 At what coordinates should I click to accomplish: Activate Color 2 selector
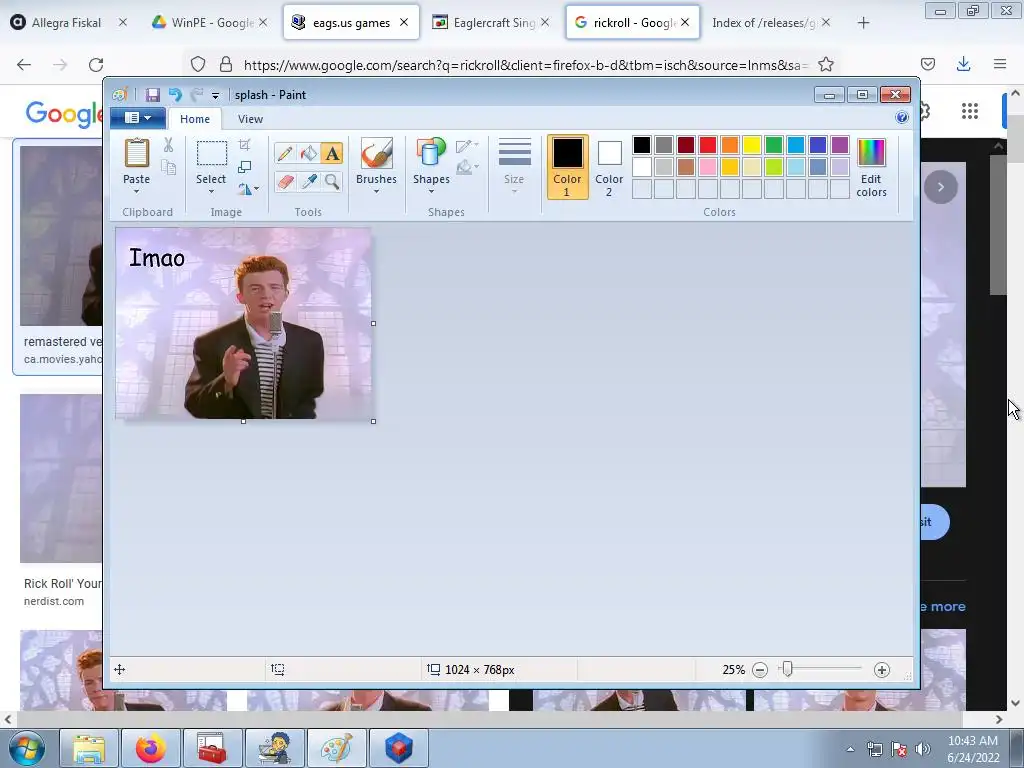(x=609, y=167)
